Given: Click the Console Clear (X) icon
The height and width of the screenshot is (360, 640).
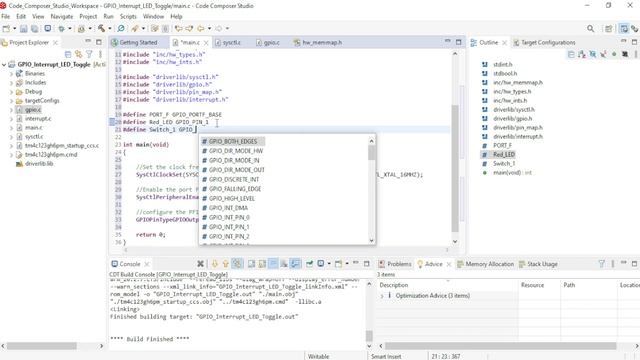Looking at the screenshot, I should [200, 264].
